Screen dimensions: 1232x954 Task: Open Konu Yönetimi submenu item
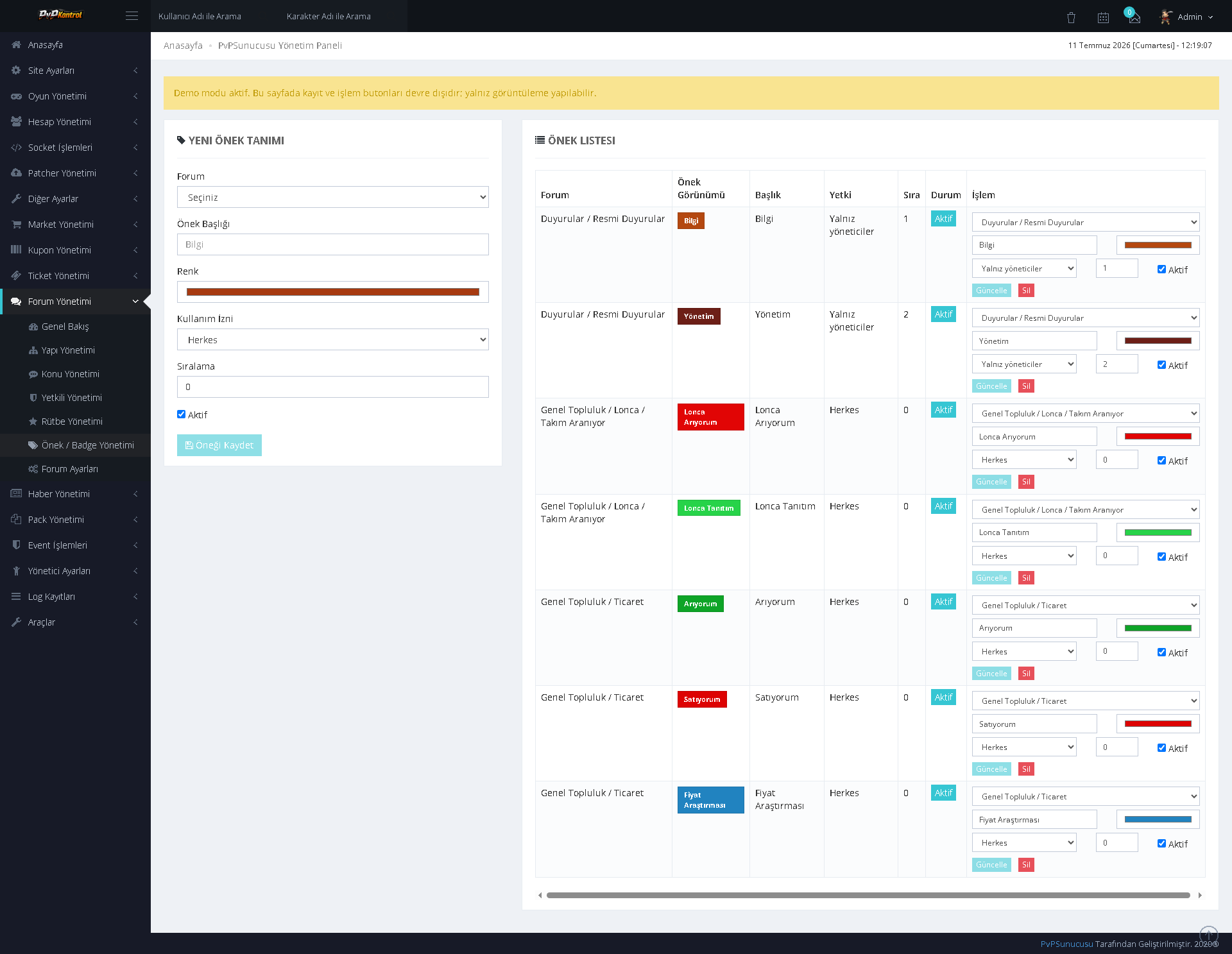click(75, 374)
